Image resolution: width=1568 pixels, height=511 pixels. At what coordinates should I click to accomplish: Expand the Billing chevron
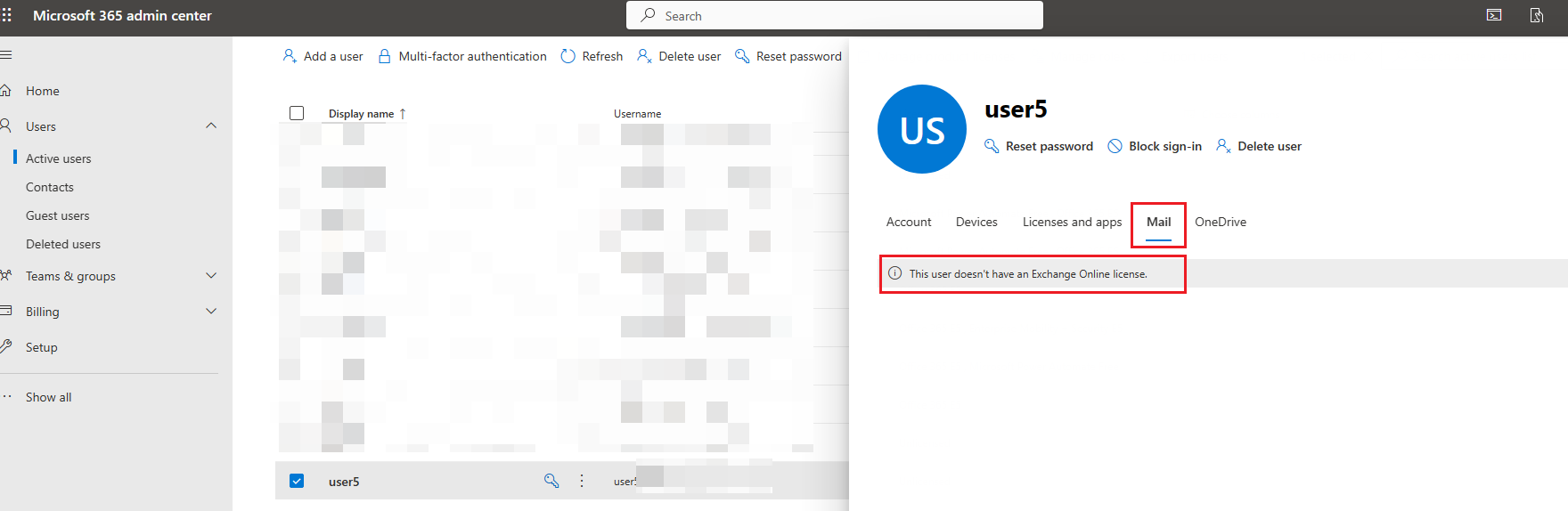point(211,311)
